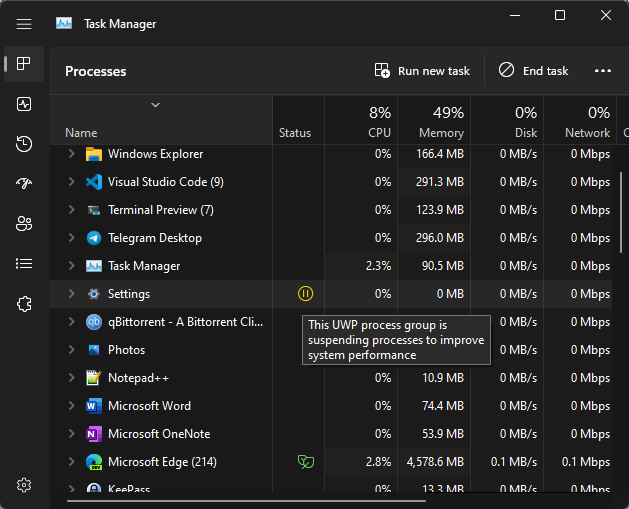
Task: Click the Telegram Desktop icon
Action: click(x=94, y=238)
